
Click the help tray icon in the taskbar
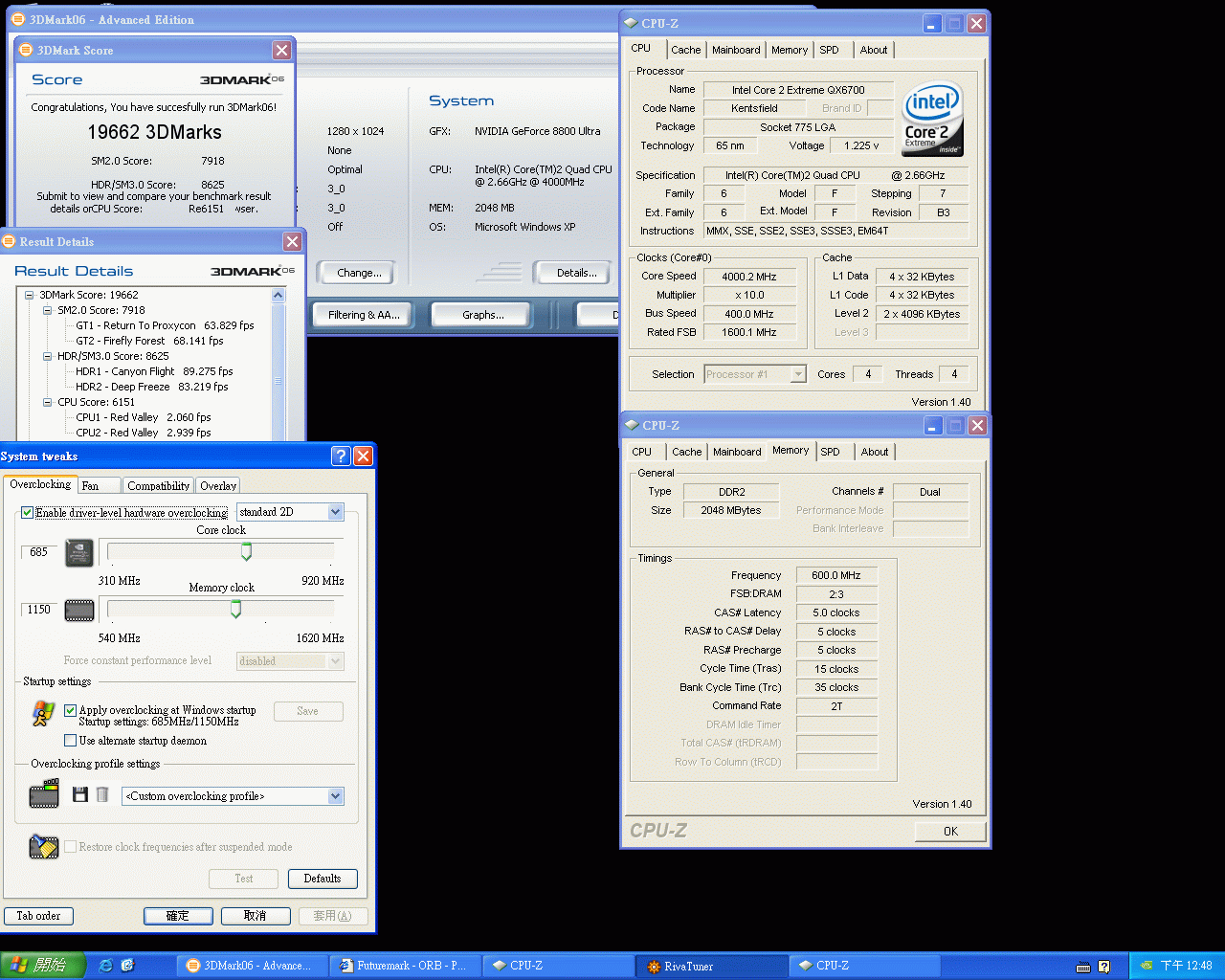pos(1103,967)
